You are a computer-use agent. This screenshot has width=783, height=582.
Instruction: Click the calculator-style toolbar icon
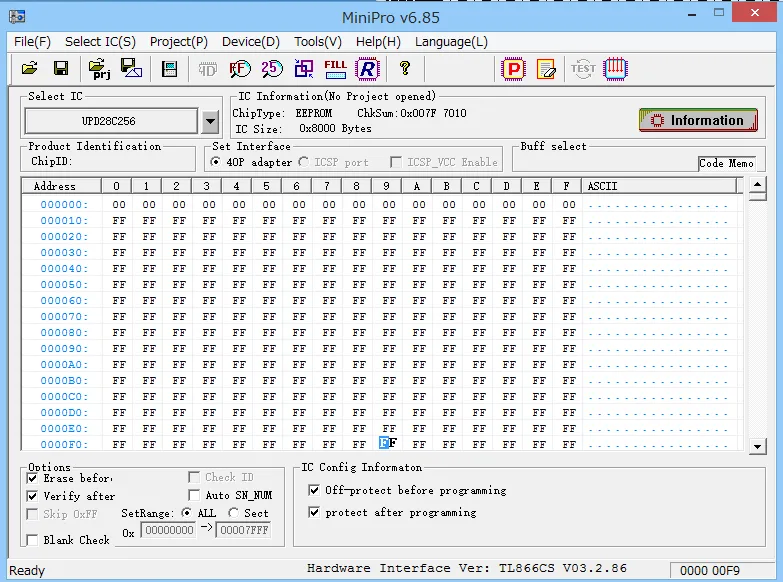[x=170, y=68]
